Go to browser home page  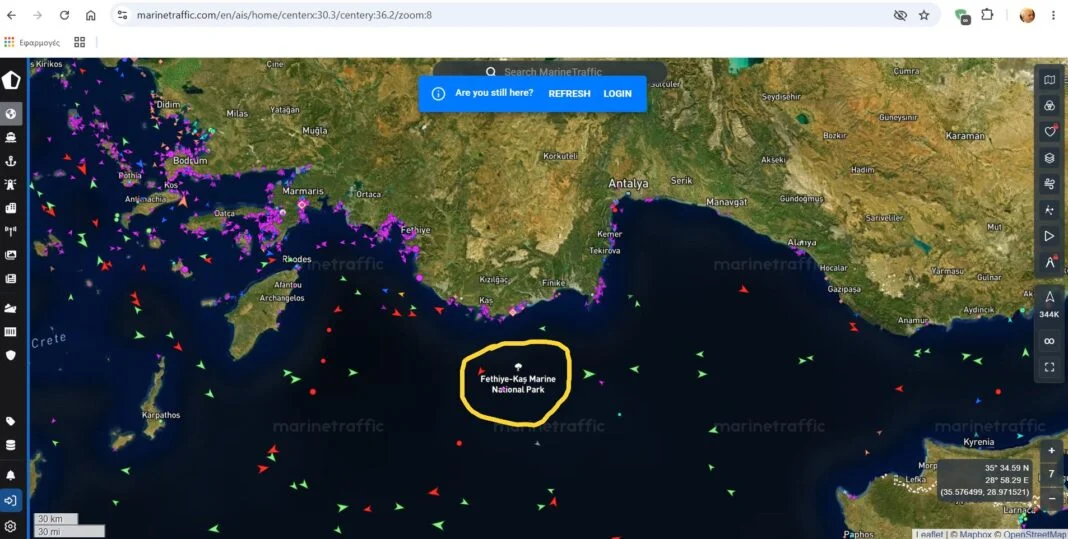point(91,15)
